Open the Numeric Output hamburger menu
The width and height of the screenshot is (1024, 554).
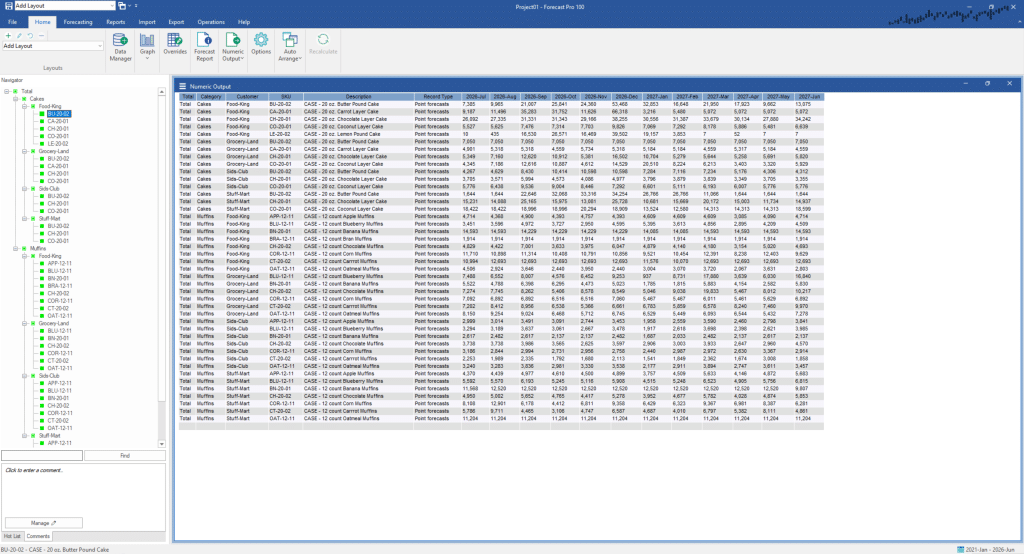click(x=183, y=84)
